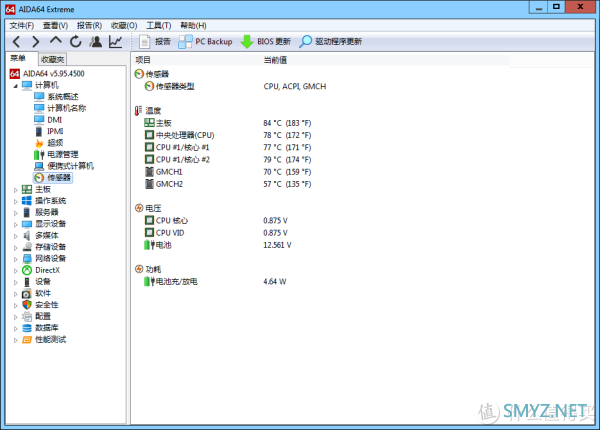Screen dimensions: 600x430
Task: Collapse the 计算机 tree node
Action: (15, 86)
